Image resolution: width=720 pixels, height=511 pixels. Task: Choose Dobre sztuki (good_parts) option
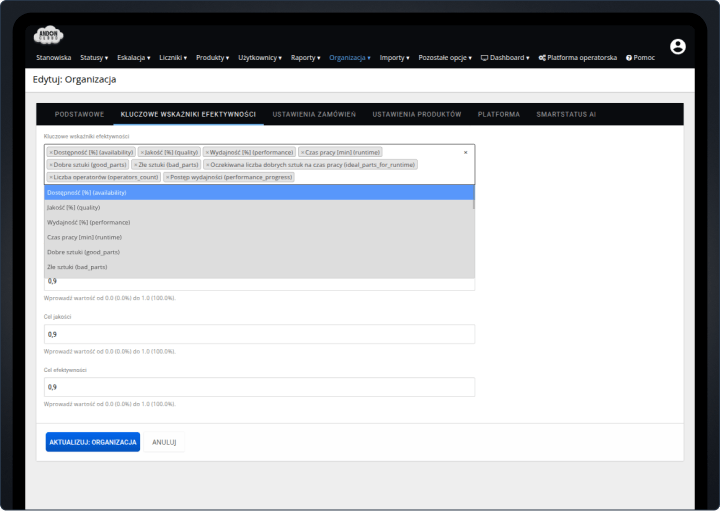(x=86, y=252)
